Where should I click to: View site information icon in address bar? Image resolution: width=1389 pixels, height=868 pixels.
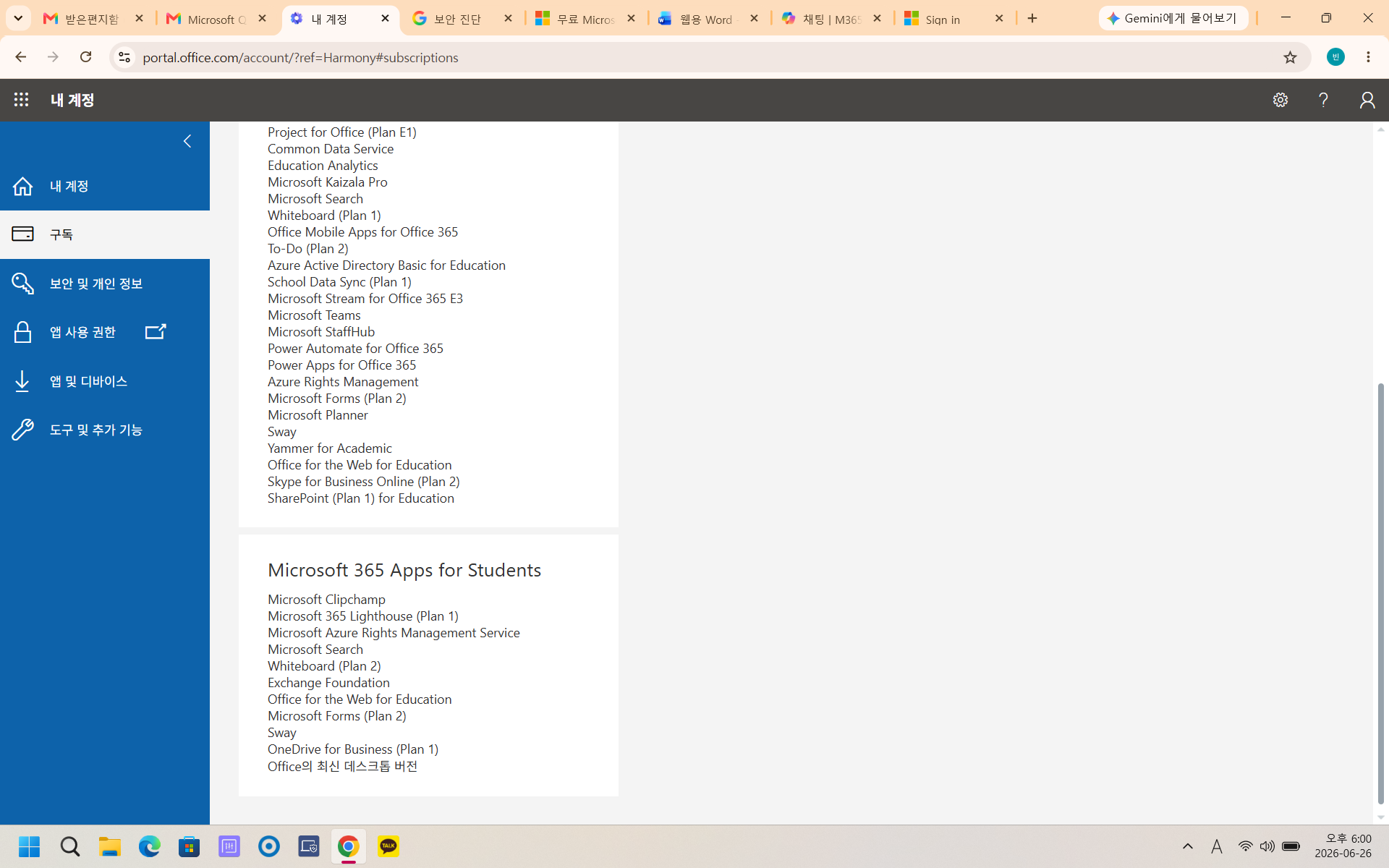pyautogui.click(x=124, y=57)
